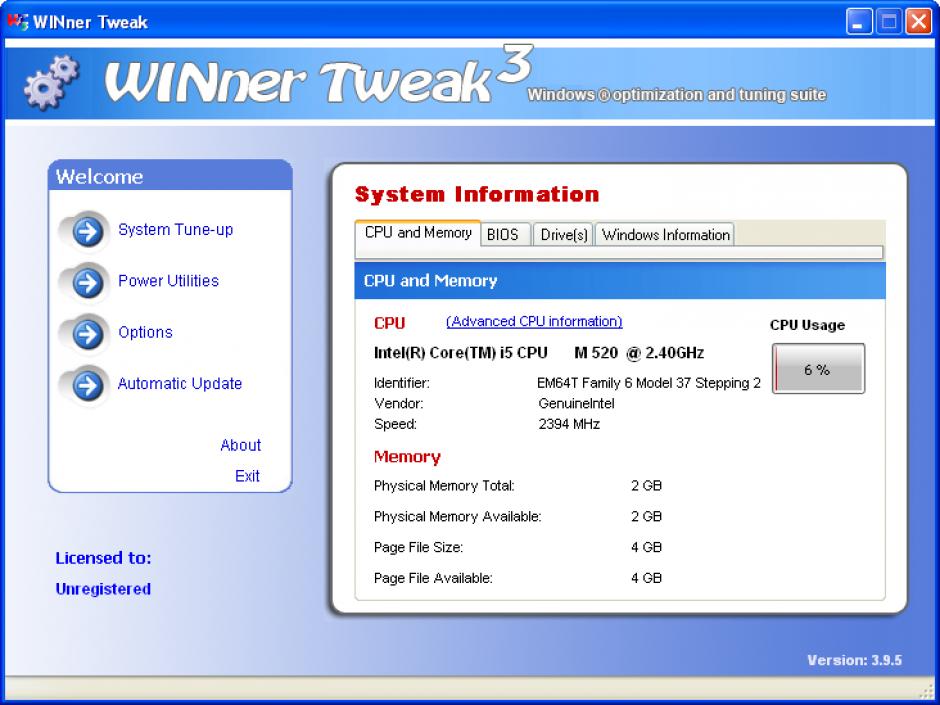Viewport: 940px width, 705px height.
Task: Maximize the WINner Tweak window
Action: click(x=889, y=22)
